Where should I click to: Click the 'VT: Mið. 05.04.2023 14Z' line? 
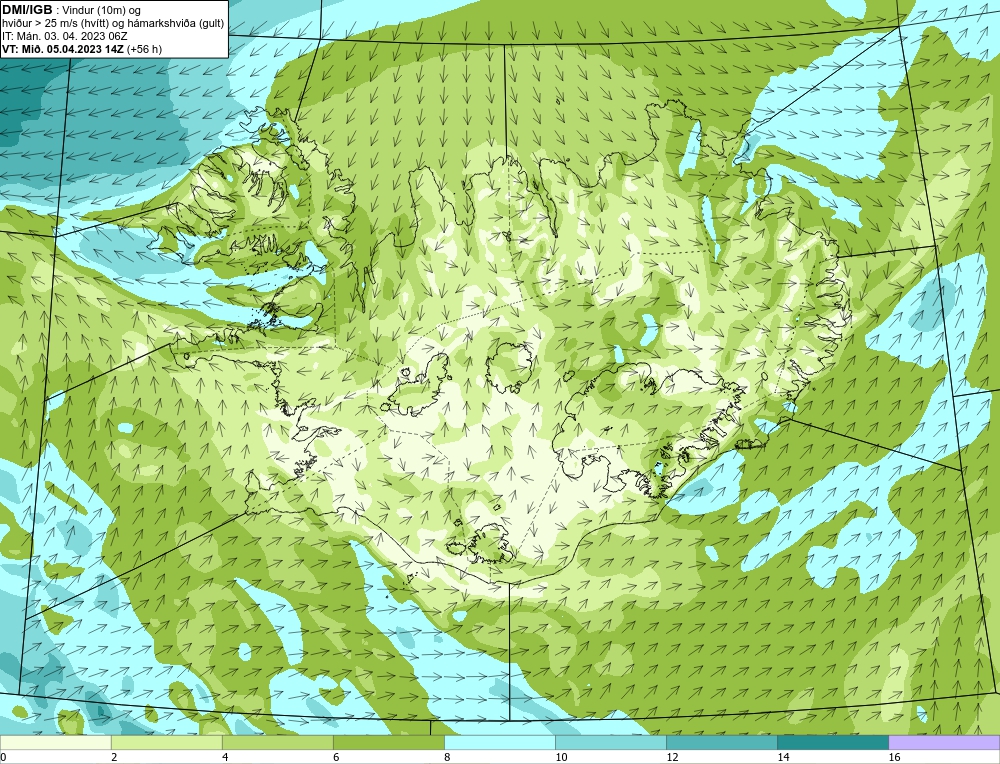(x=82, y=49)
